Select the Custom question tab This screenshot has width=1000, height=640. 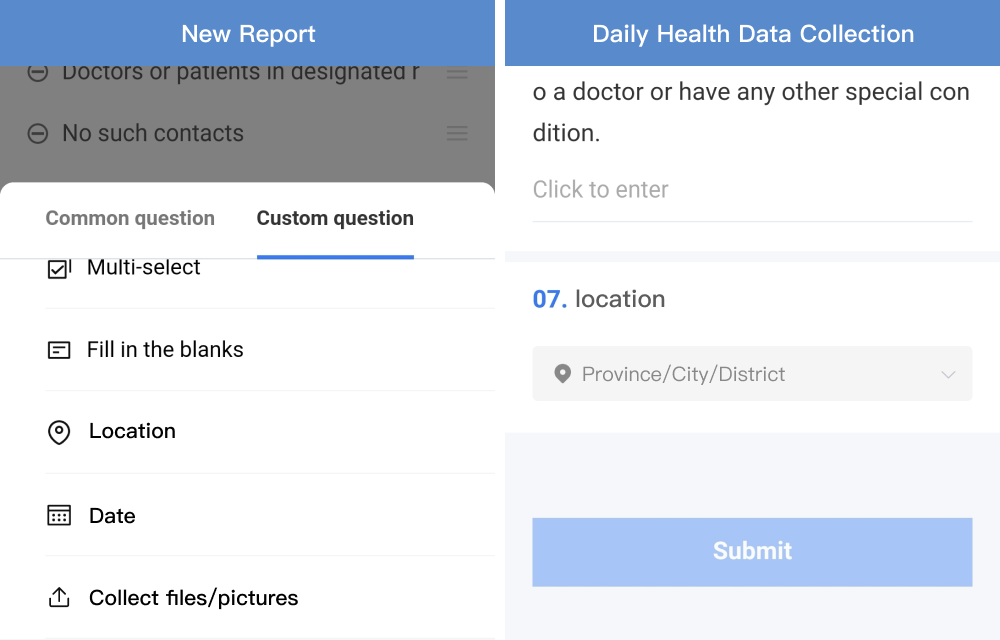tap(335, 218)
